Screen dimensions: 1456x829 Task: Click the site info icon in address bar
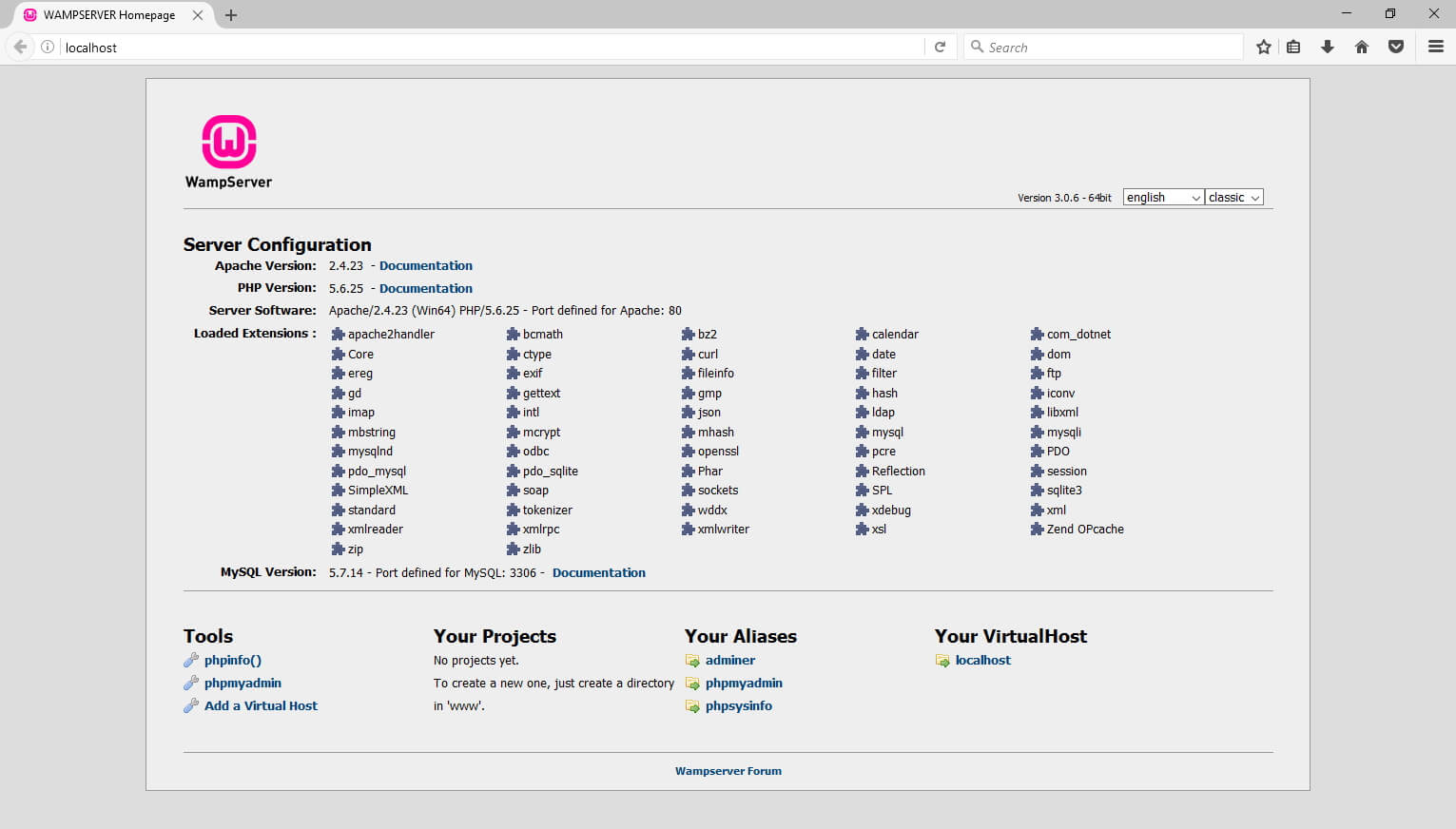coord(48,47)
